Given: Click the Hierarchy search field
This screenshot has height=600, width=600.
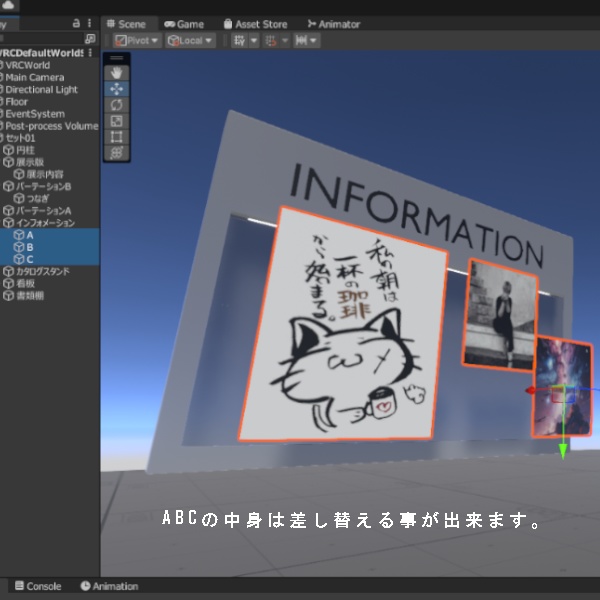Looking at the screenshot, I should pos(41,38).
